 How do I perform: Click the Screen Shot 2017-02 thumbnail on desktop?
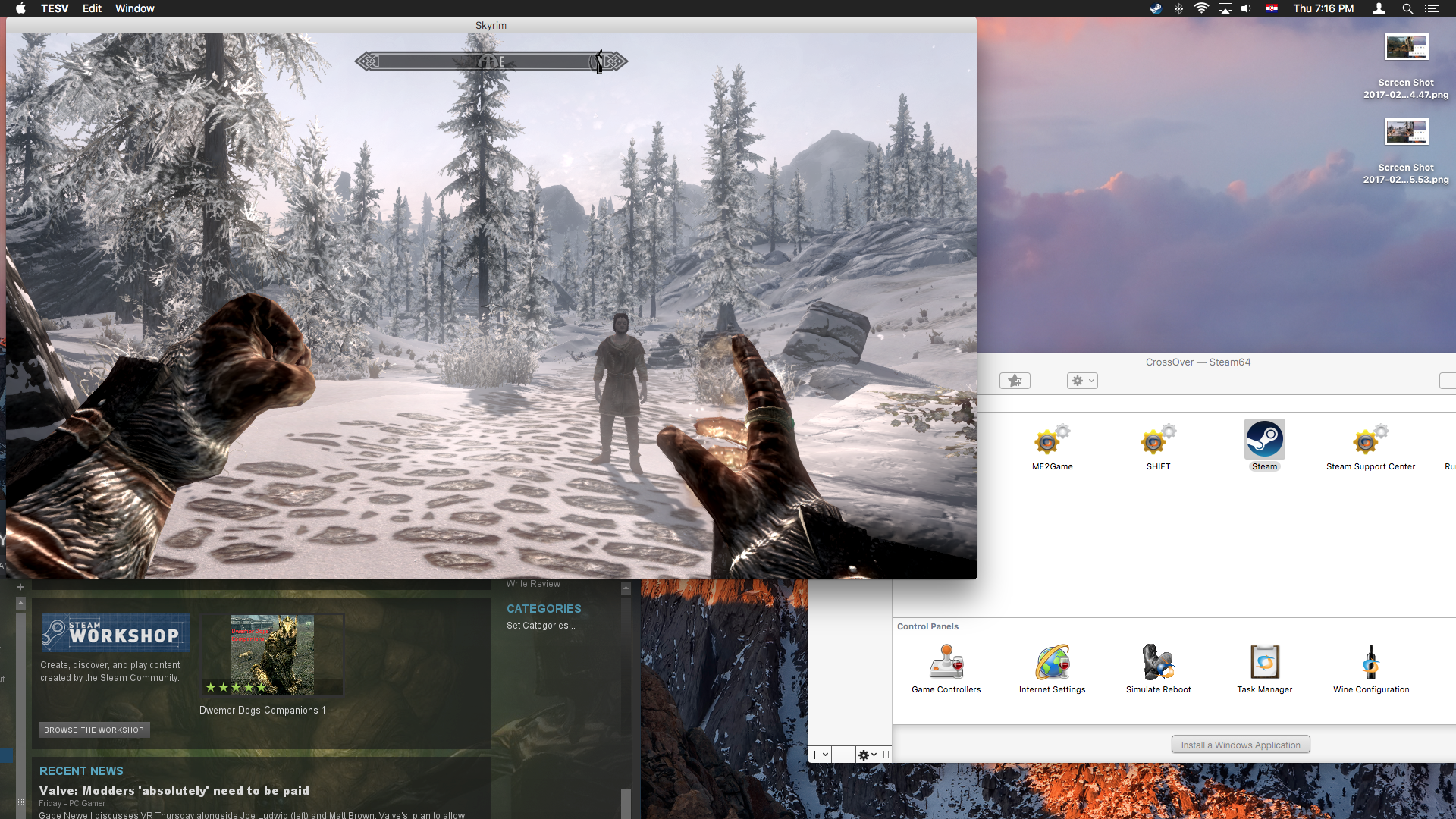pos(1406,48)
